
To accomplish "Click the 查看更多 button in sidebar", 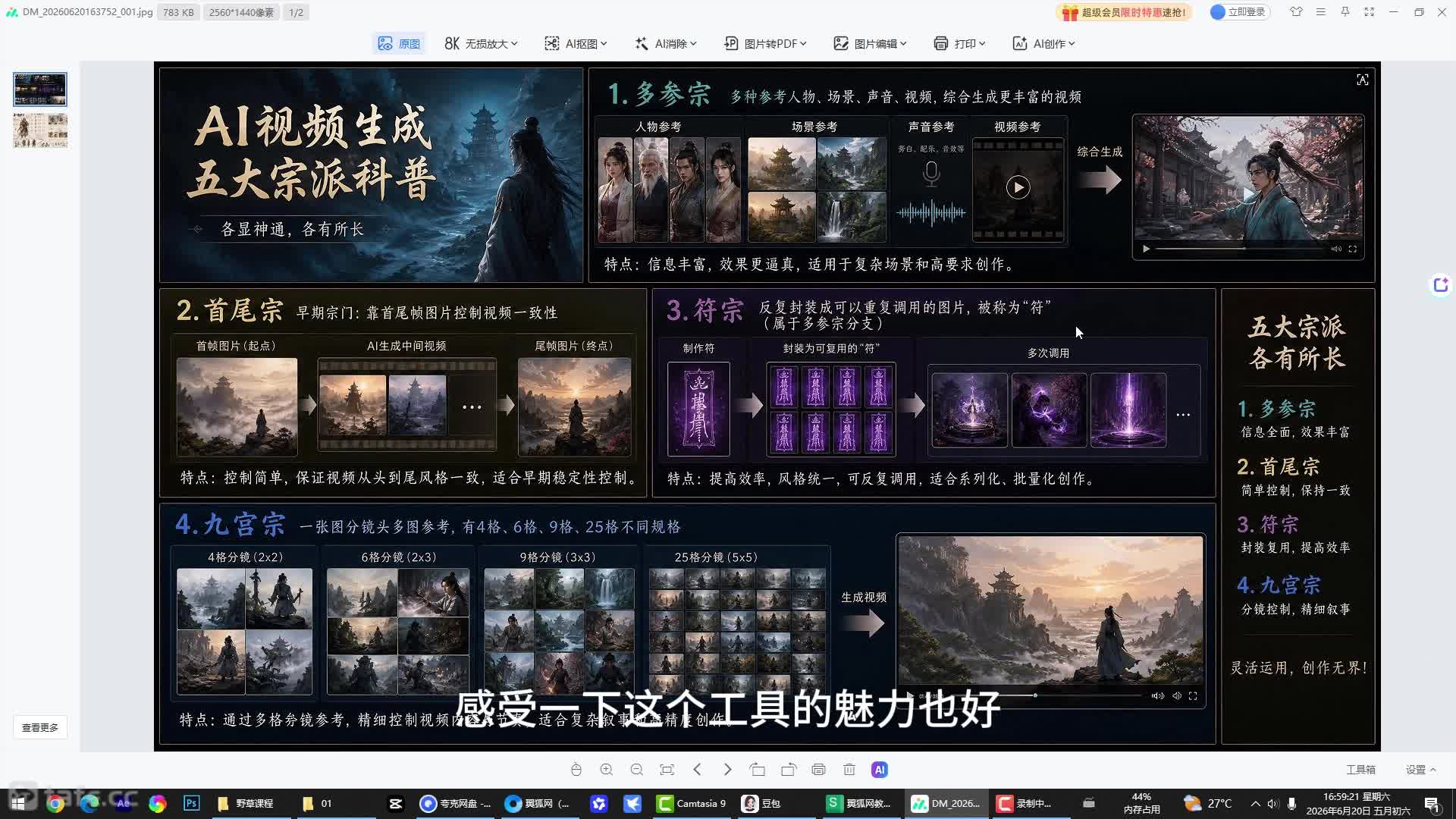I will click(x=40, y=727).
